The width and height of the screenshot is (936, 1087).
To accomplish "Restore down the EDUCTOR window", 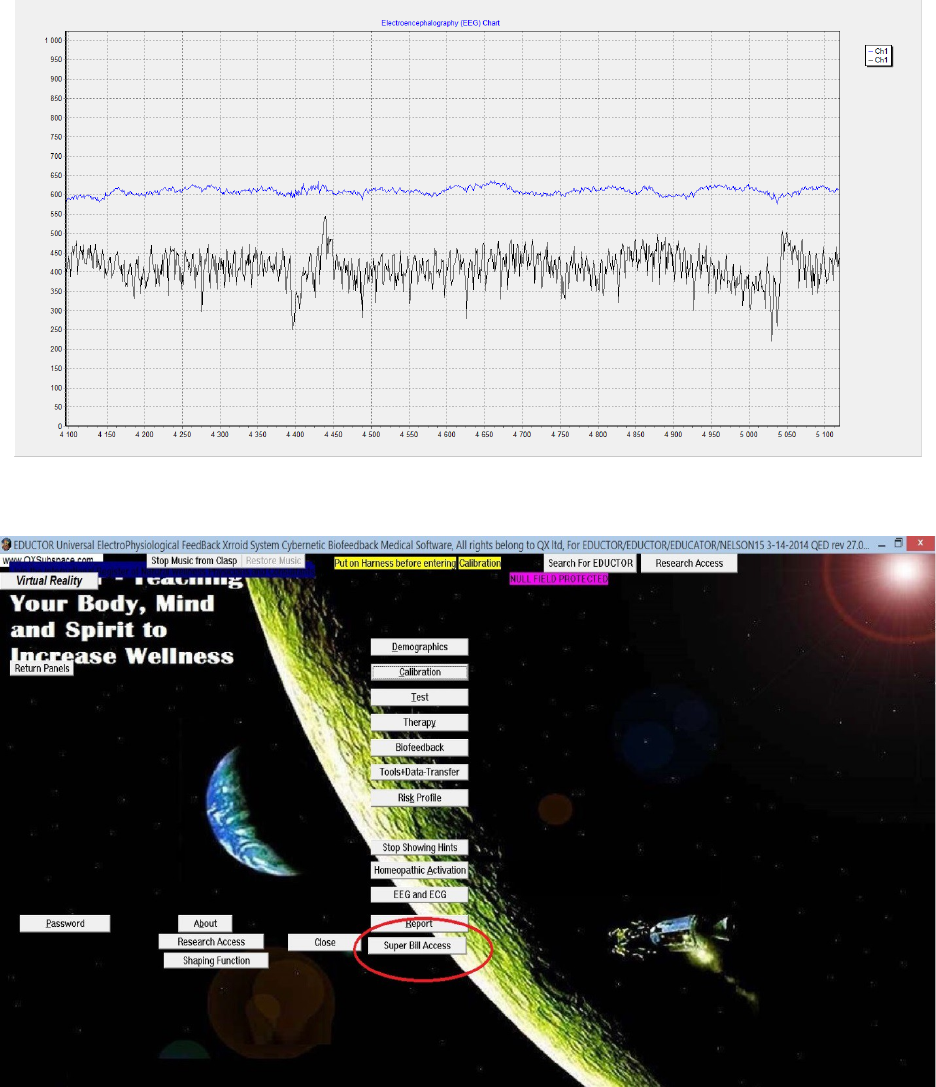I will 899,544.
